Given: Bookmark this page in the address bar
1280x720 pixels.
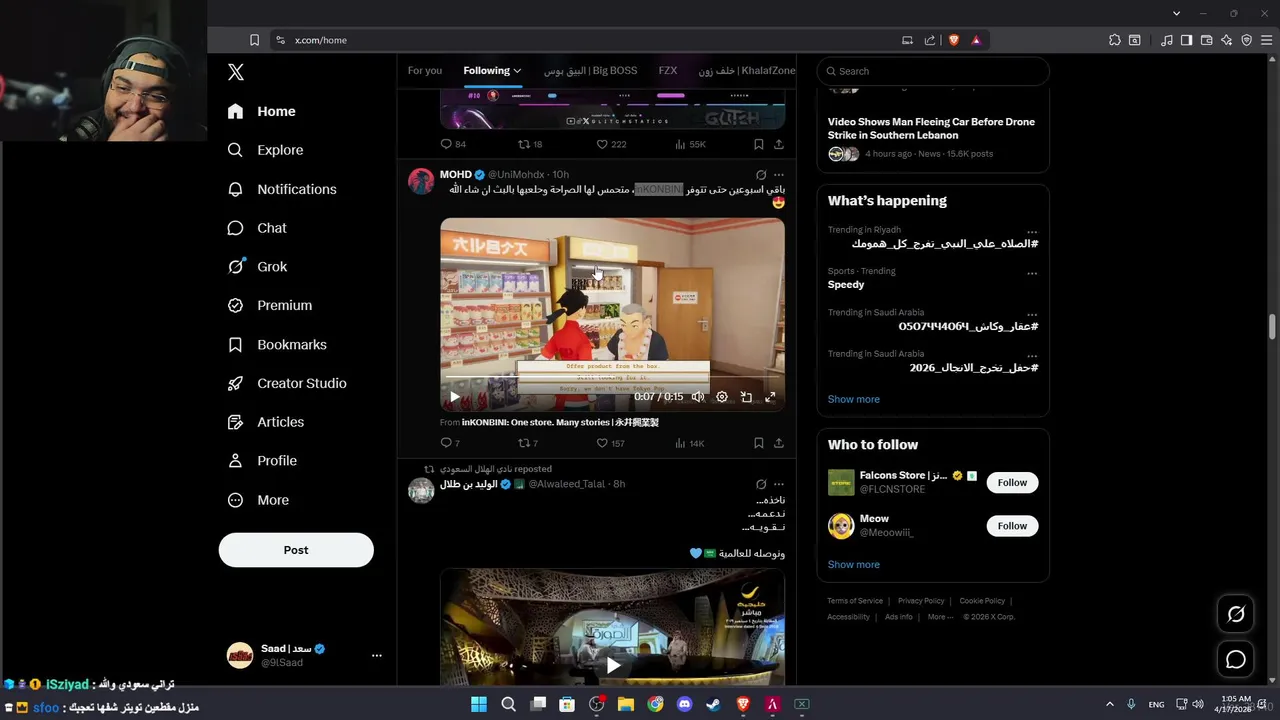Looking at the screenshot, I should coord(254,40).
